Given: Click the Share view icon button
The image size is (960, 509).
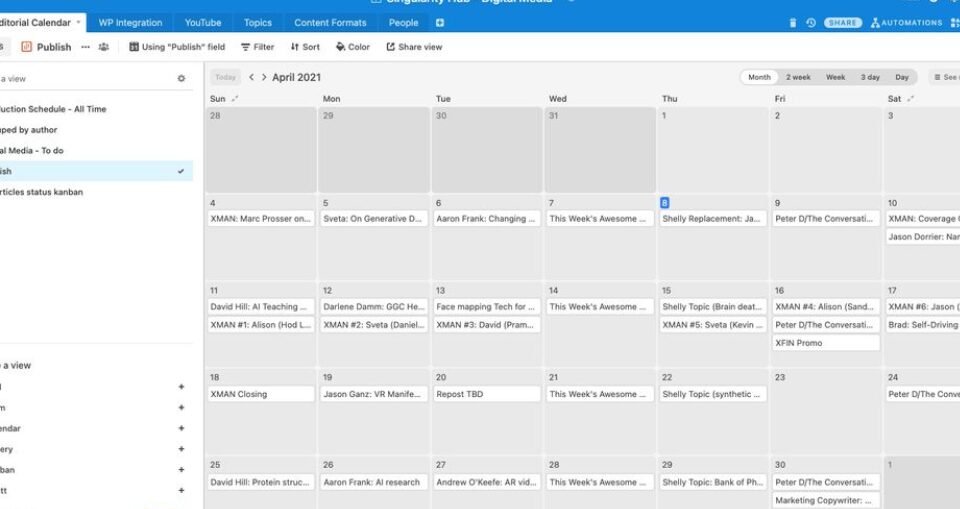Looking at the screenshot, I should (414, 47).
